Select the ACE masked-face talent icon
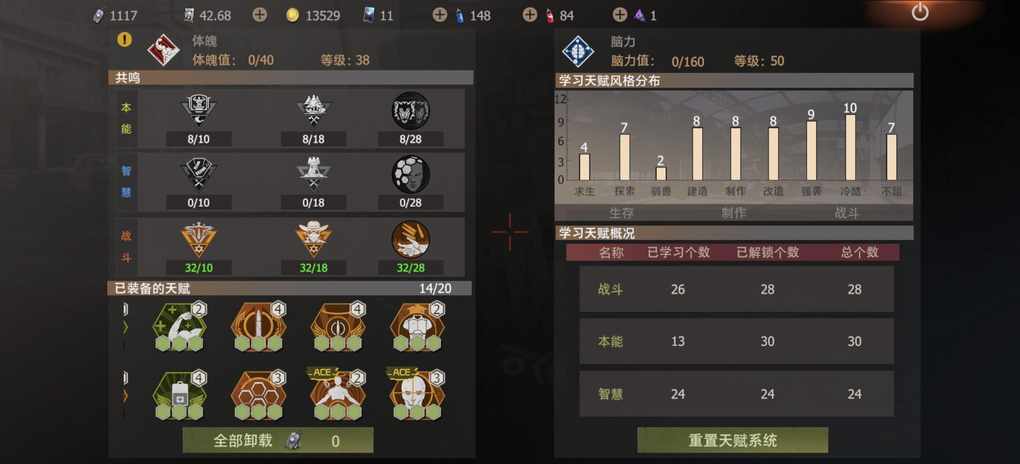The image size is (1020, 464). (418, 393)
